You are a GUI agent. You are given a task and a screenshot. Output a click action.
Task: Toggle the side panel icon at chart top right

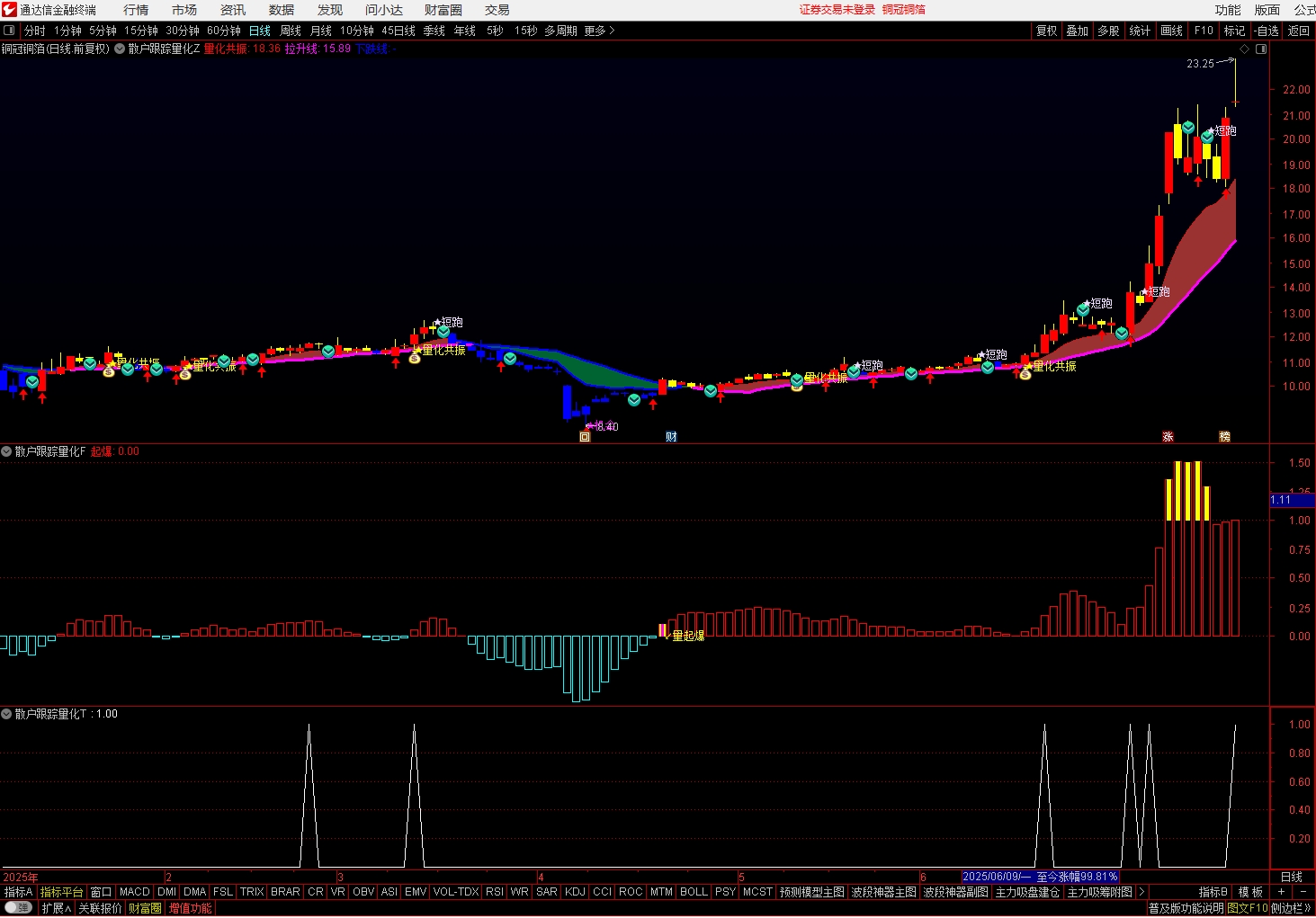(x=1261, y=49)
